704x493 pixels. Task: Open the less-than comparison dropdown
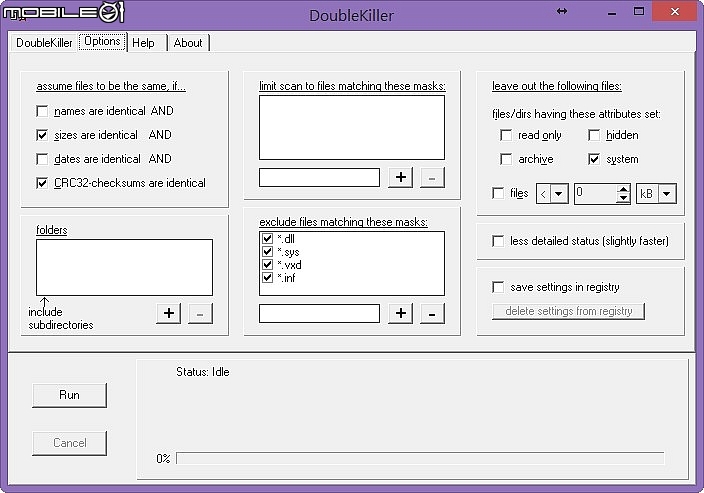click(559, 194)
